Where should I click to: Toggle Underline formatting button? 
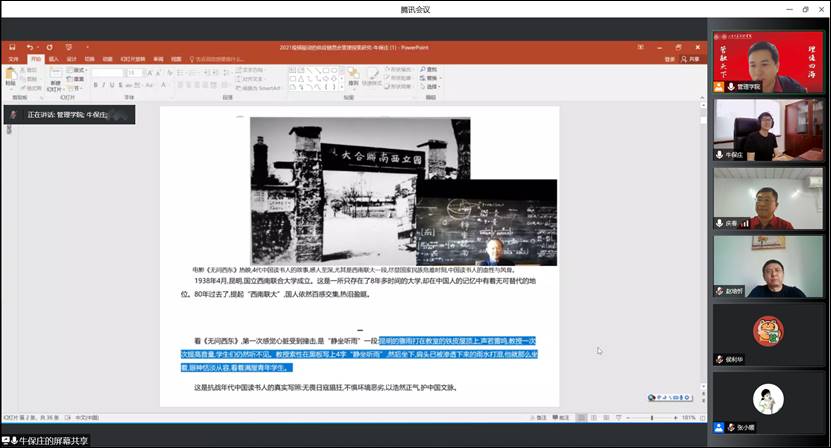tap(112, 85)
